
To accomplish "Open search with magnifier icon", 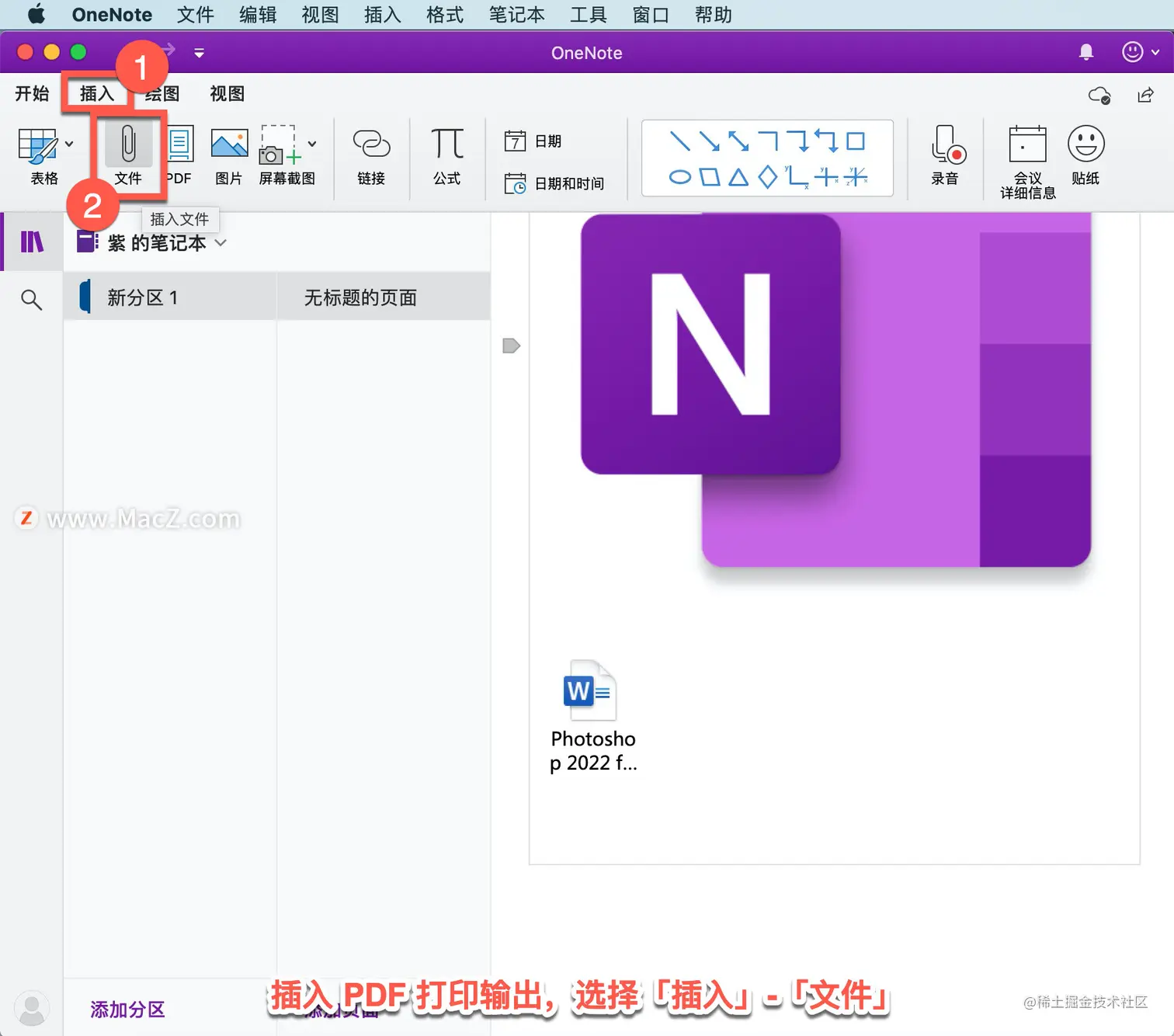I will tap(31, 299).
